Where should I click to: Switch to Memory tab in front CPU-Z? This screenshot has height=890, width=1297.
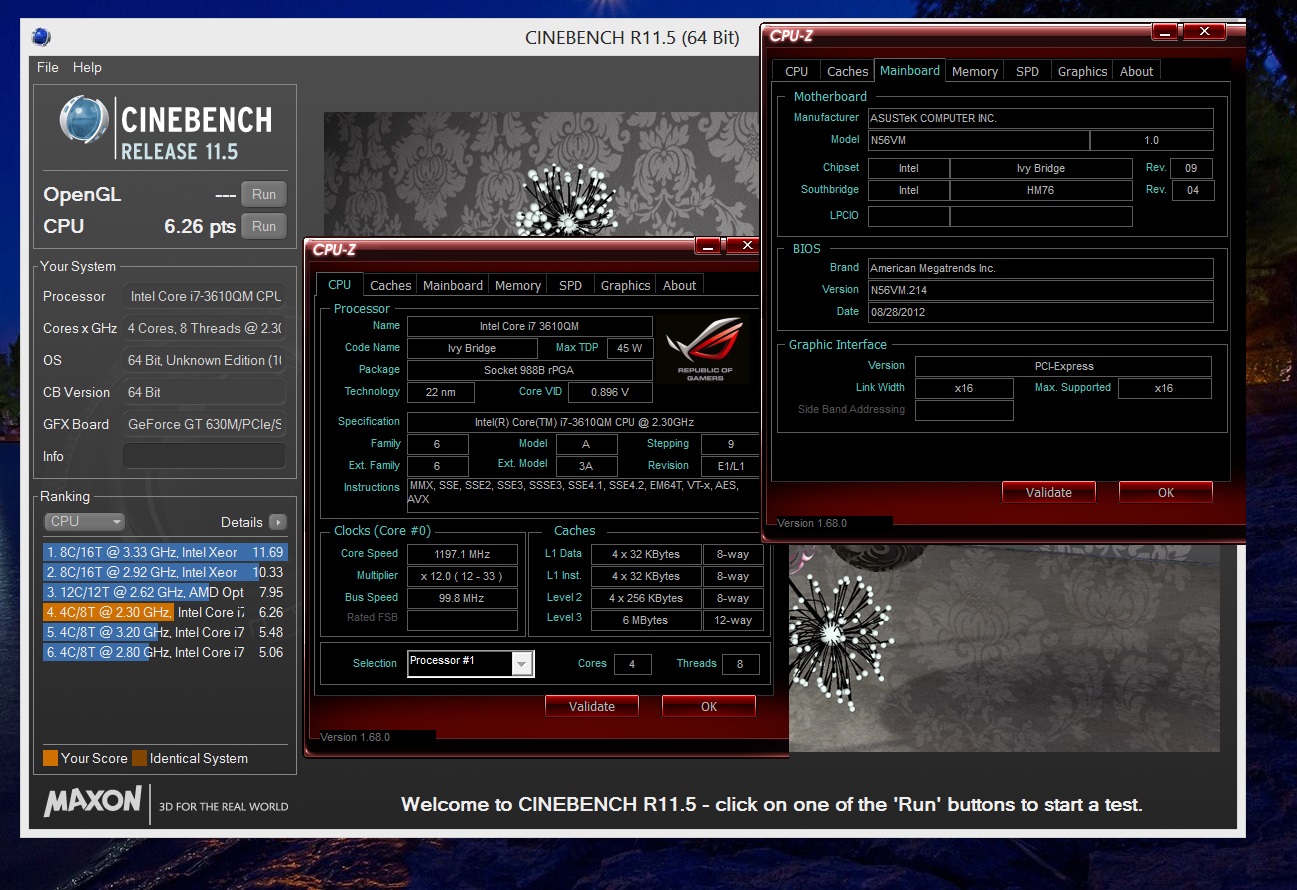click(518, 285)
